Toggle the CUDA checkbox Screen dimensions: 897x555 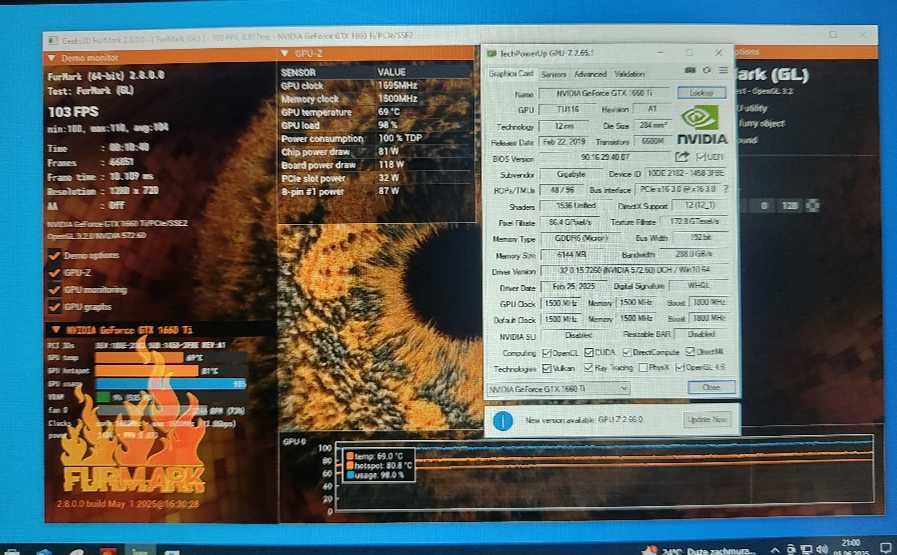[589, 352]
